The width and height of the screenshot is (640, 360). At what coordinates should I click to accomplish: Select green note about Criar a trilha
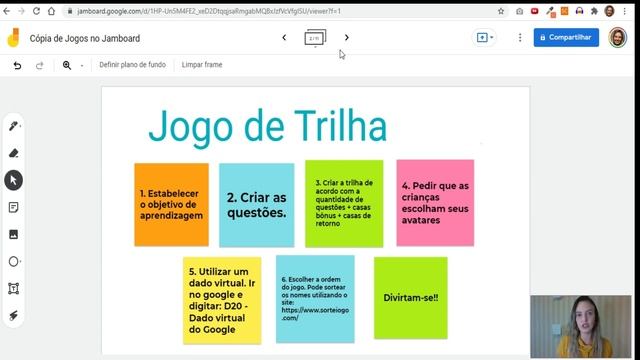344,203
